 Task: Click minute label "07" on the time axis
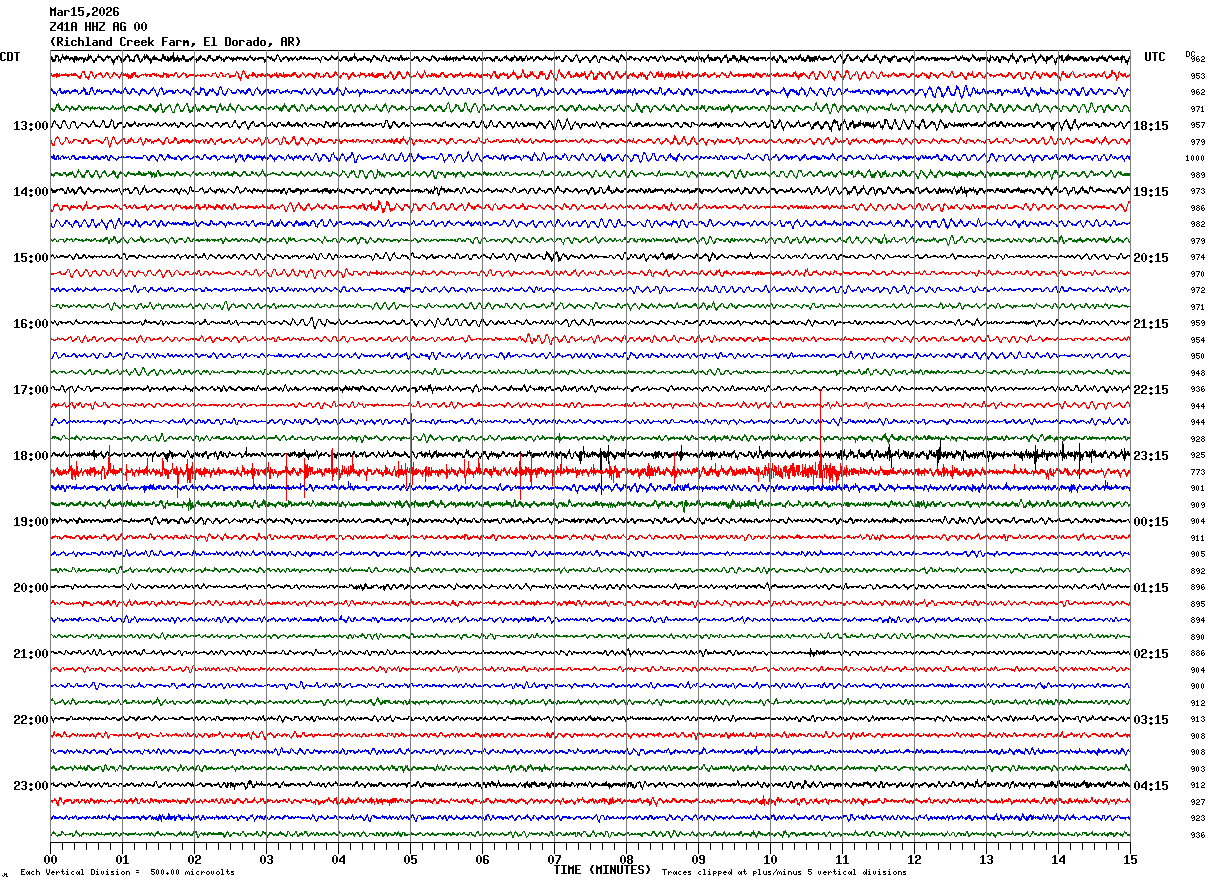tap(554, 860)
